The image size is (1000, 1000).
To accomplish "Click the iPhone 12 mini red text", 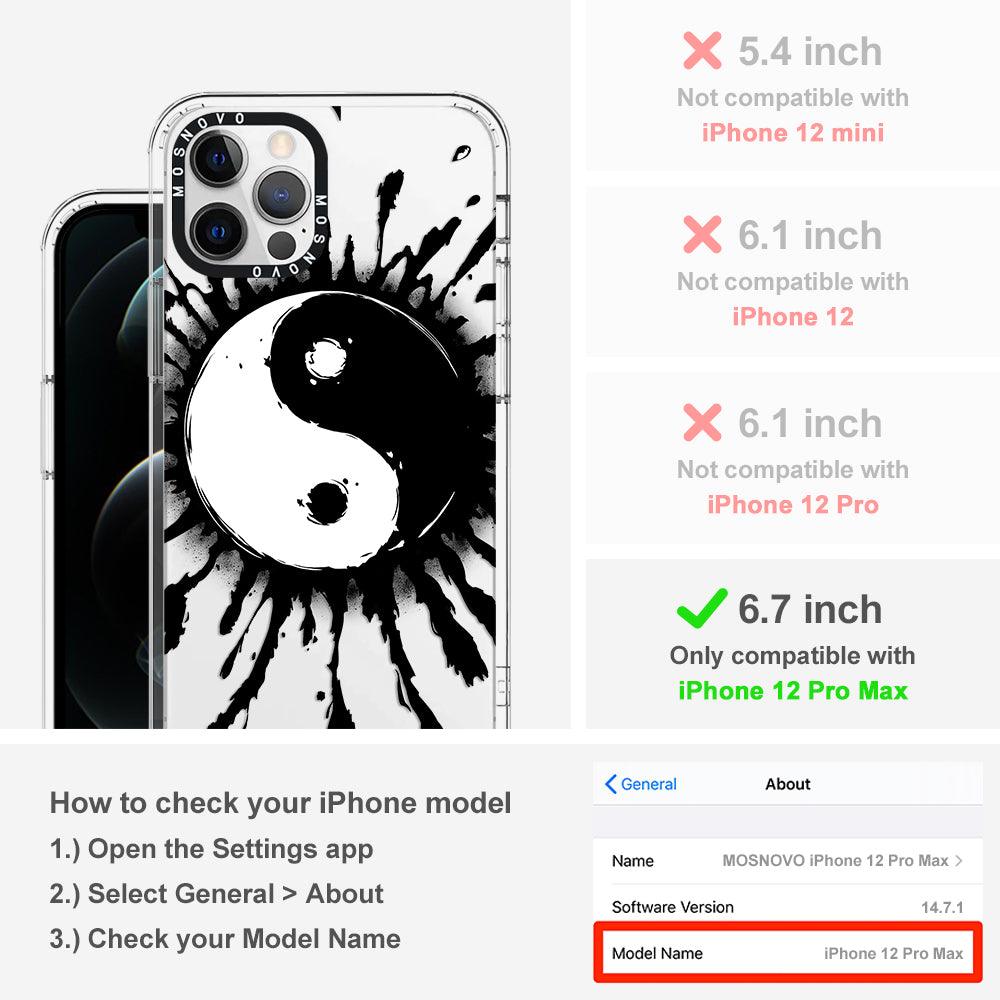I will (x=793, y=133).
